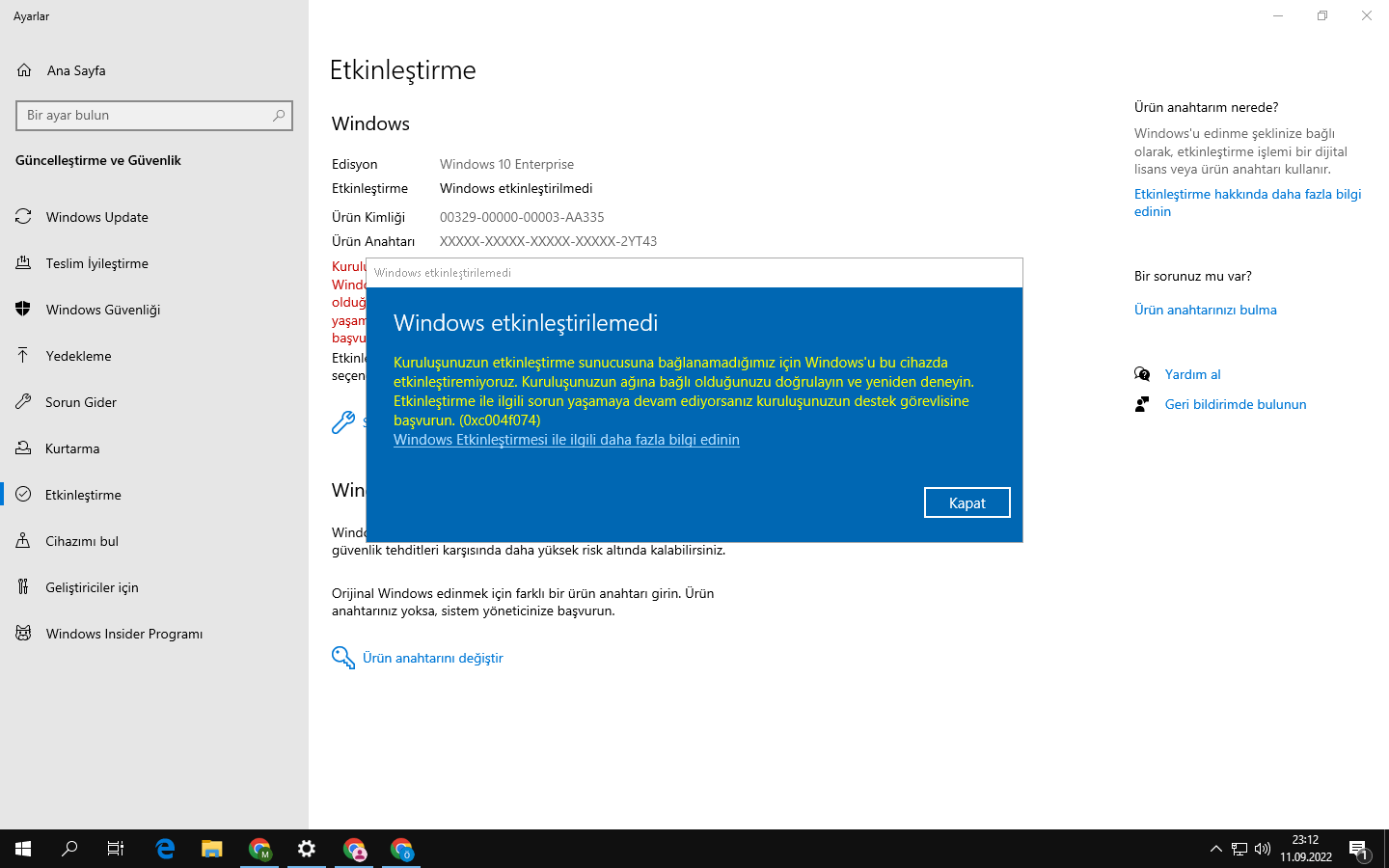Click the feedback person icon

pyautogui.click(x=1142, y=404)
